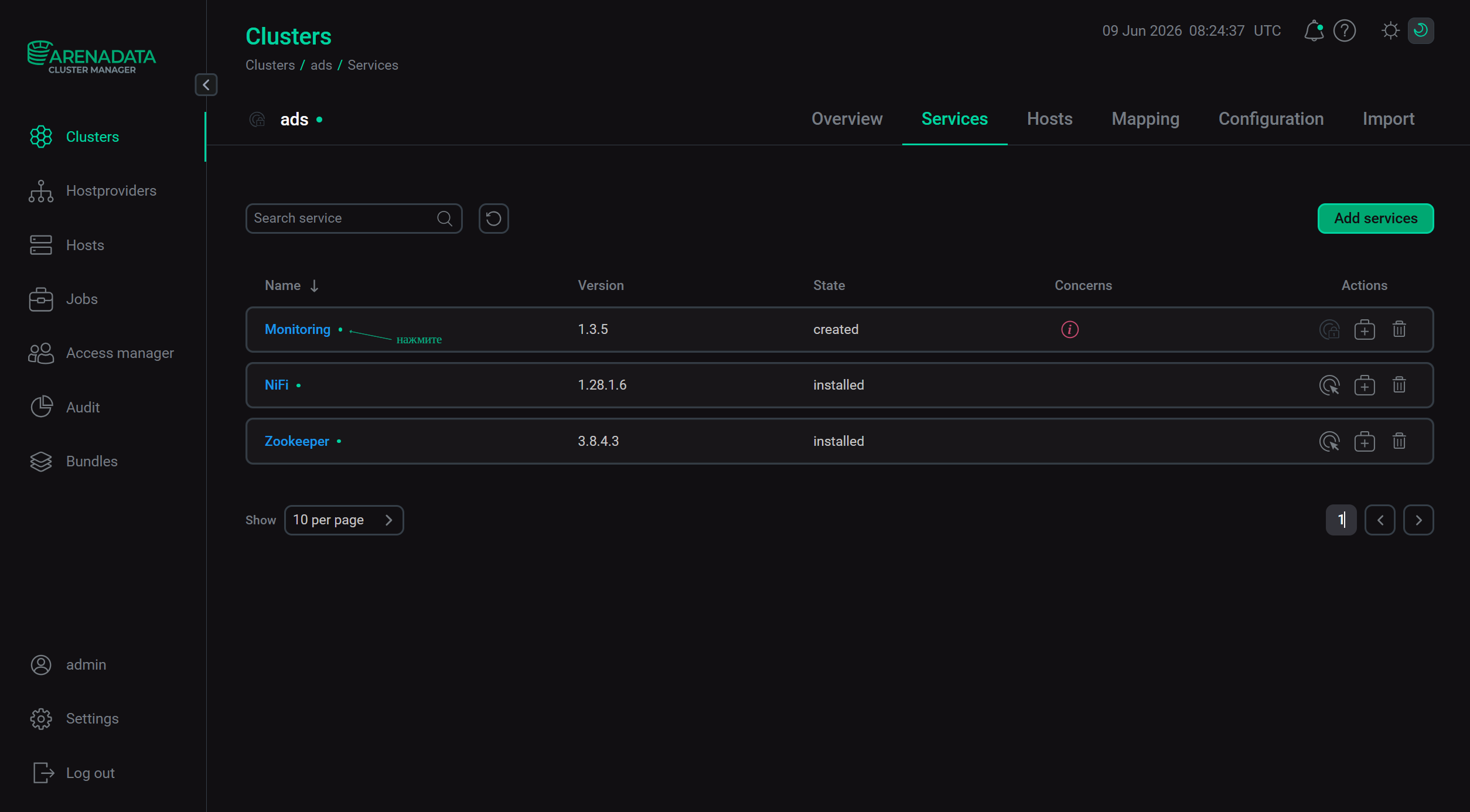Open the help menu icon
Screen dimensions: 1470x812
[1344, 30]
